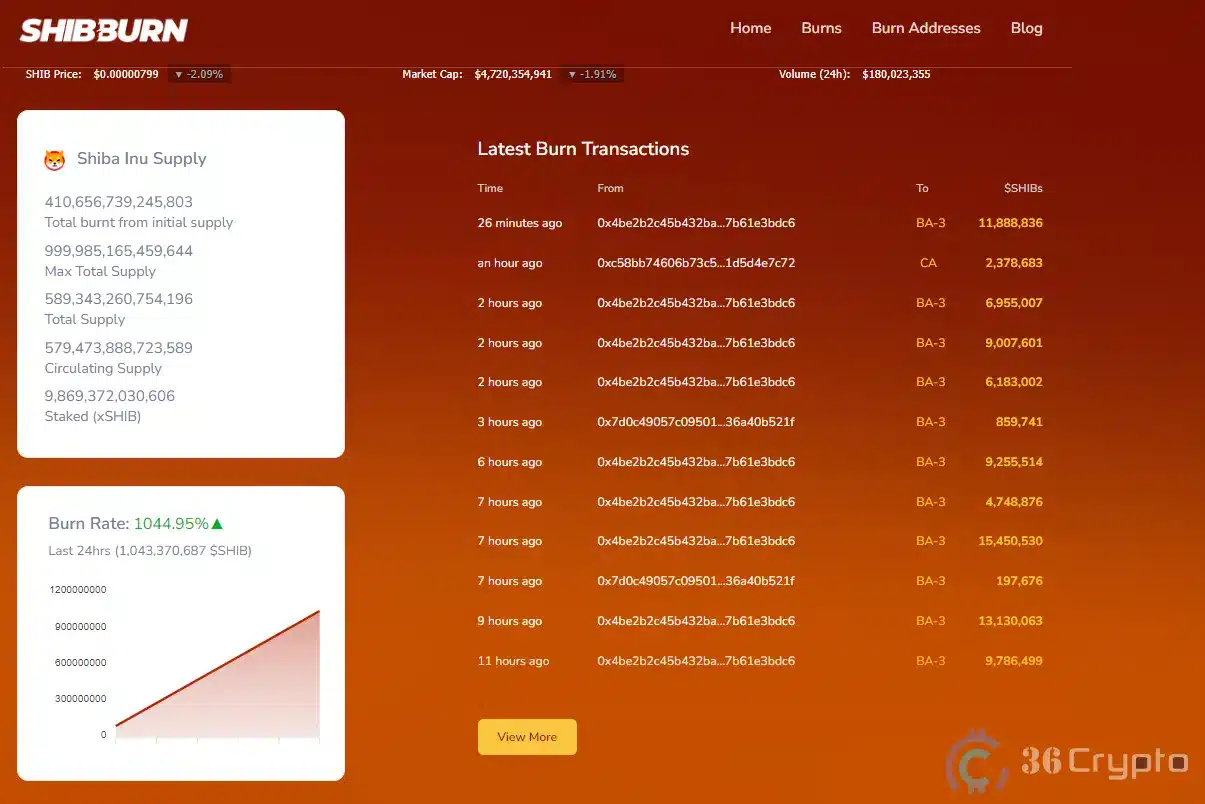Click the sender address in 6 hours ago row

click(x=696, y=462)
